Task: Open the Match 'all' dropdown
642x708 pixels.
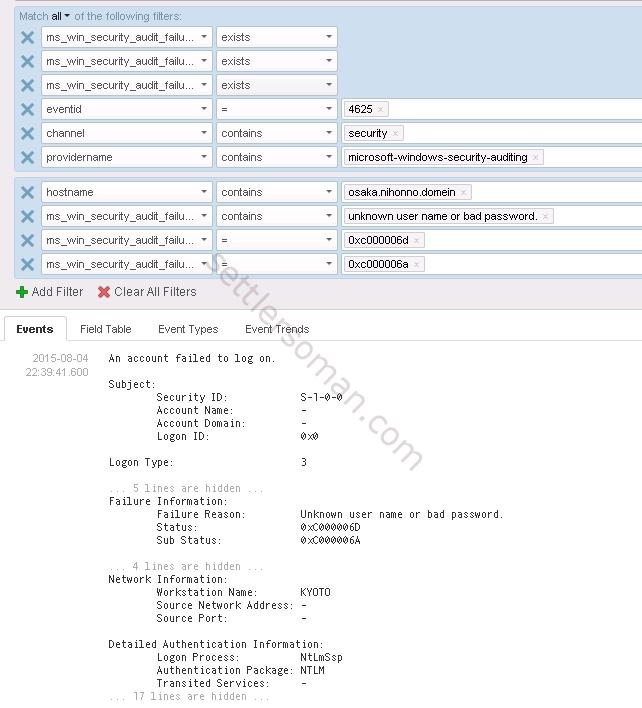Action: pyautogui.click(x=60, y=16)
